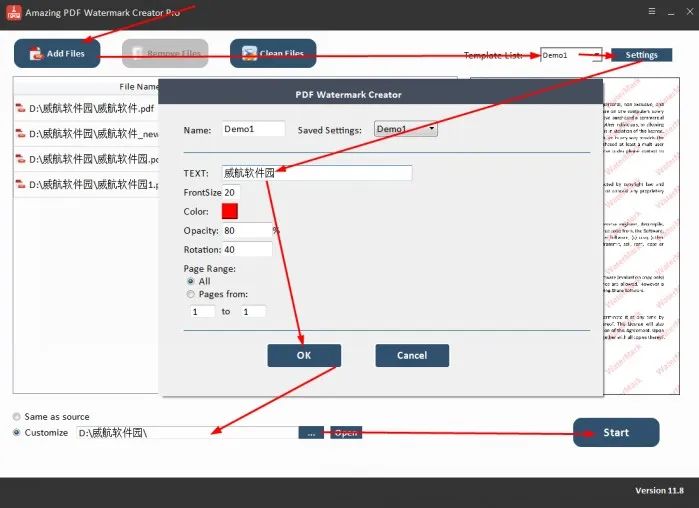Select file row 威航软件园1
The height and width of the screenshot is (508, 699).
pos(87,184)
